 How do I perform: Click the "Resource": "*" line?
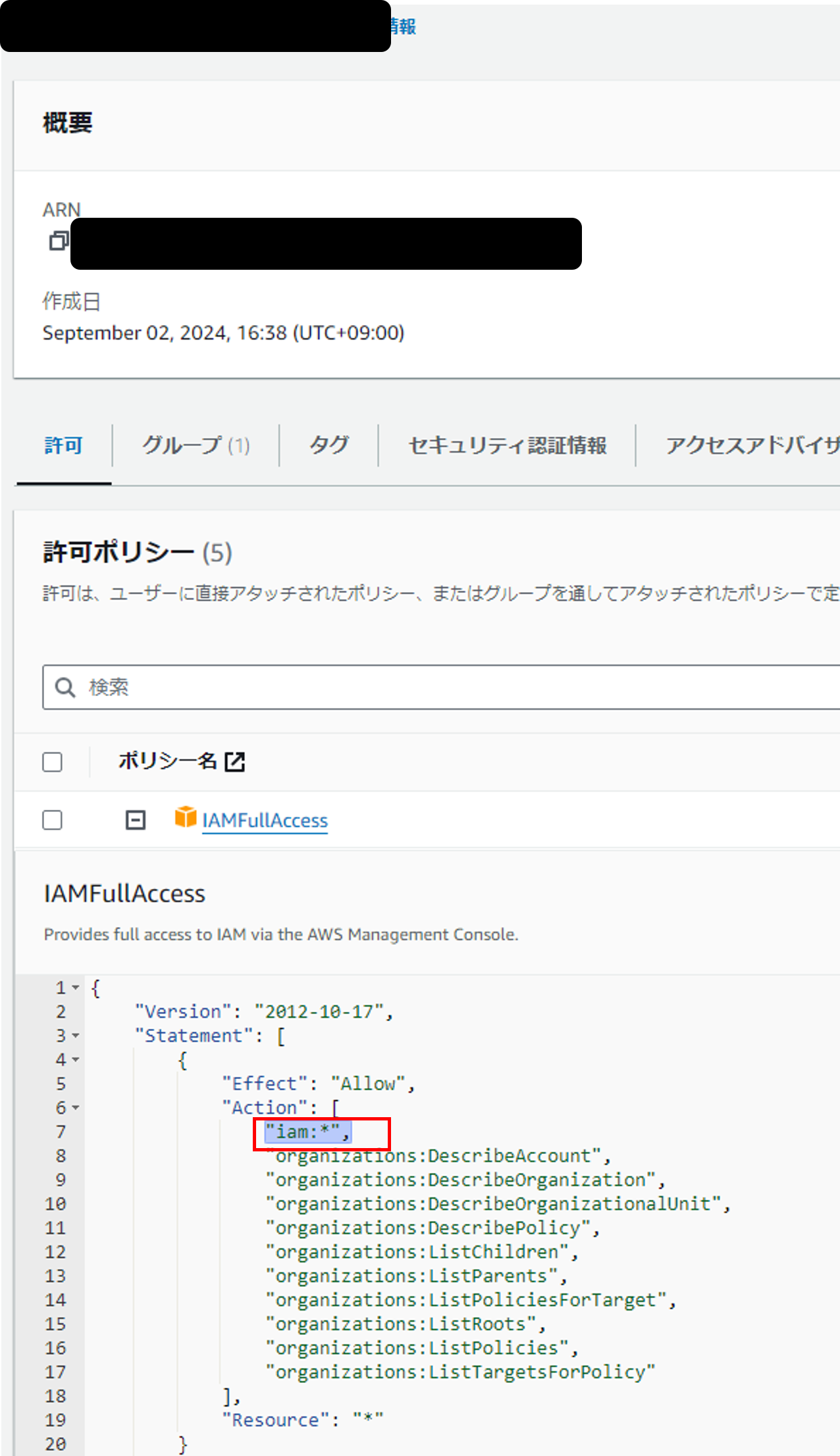[303, 1420]
